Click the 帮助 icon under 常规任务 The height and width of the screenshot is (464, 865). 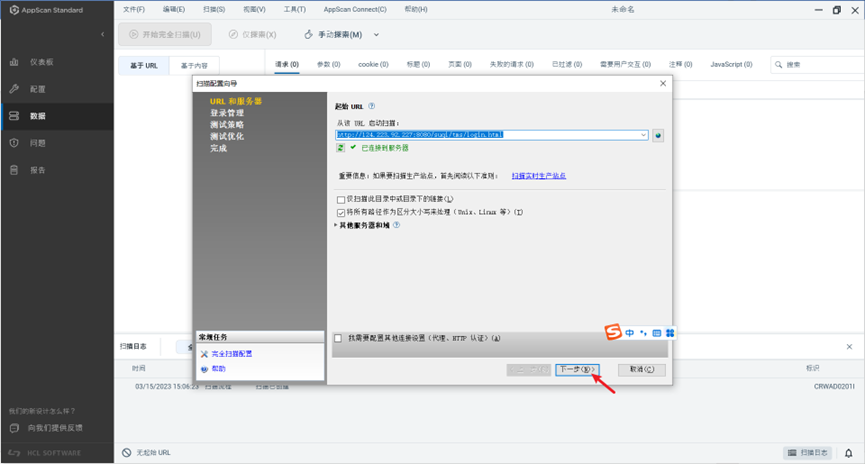point(204,369)
